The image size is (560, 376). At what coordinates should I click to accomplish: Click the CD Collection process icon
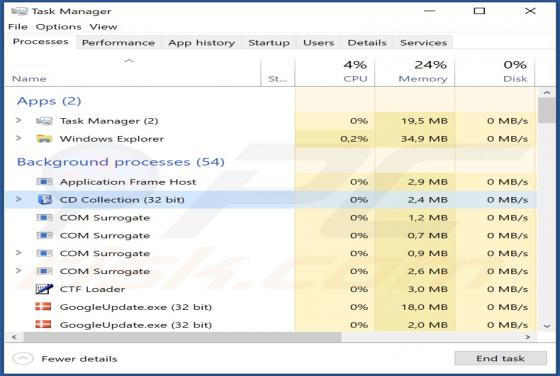45,200
